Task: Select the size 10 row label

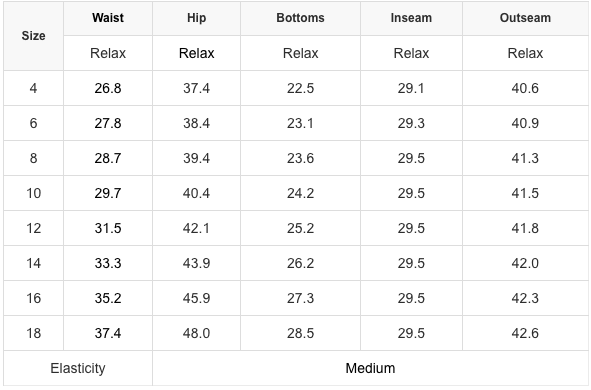Action: coord(33,193)
